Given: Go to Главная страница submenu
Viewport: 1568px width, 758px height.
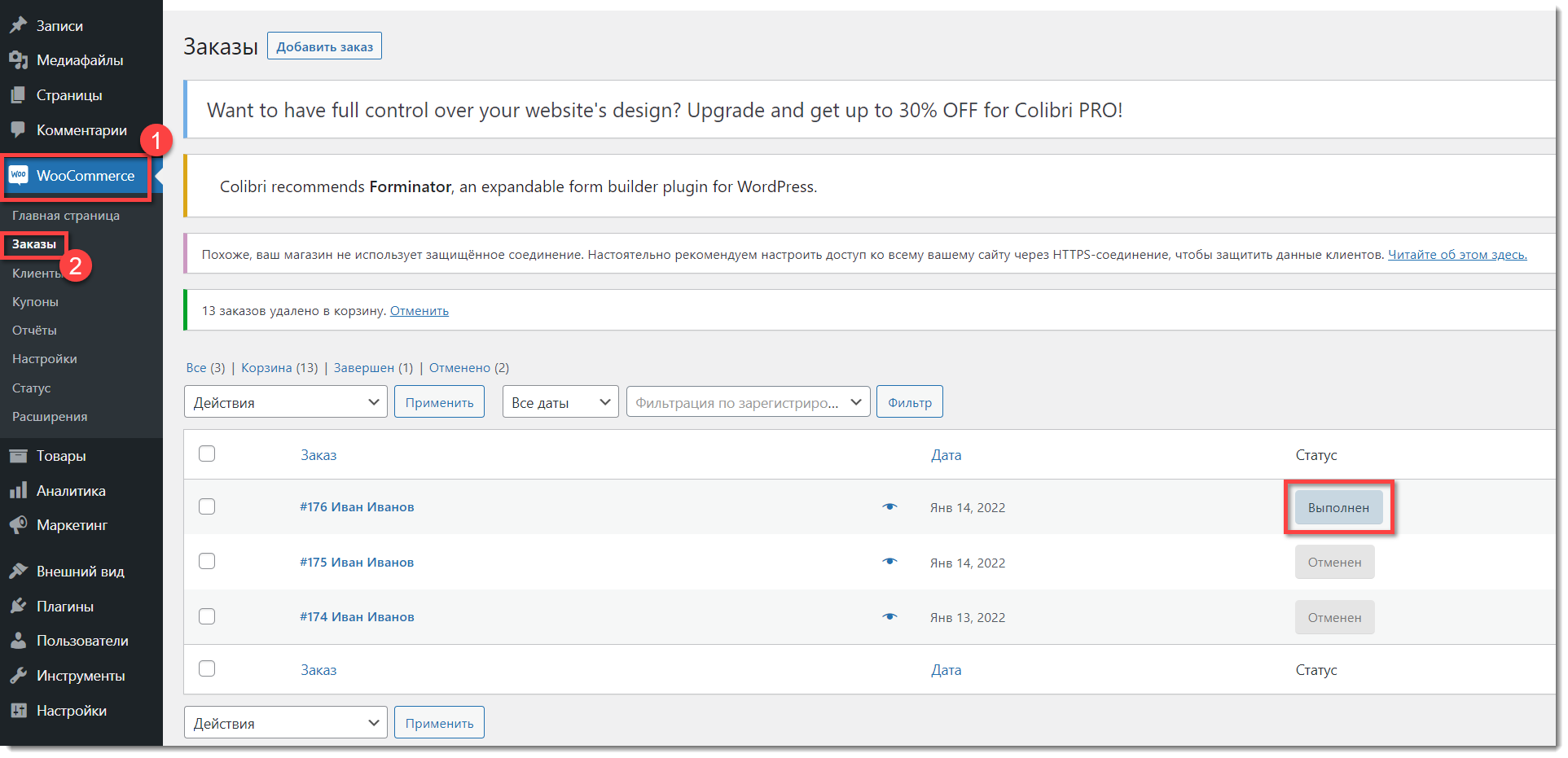Looking at the screenshot, I should [x=66, y=216].
